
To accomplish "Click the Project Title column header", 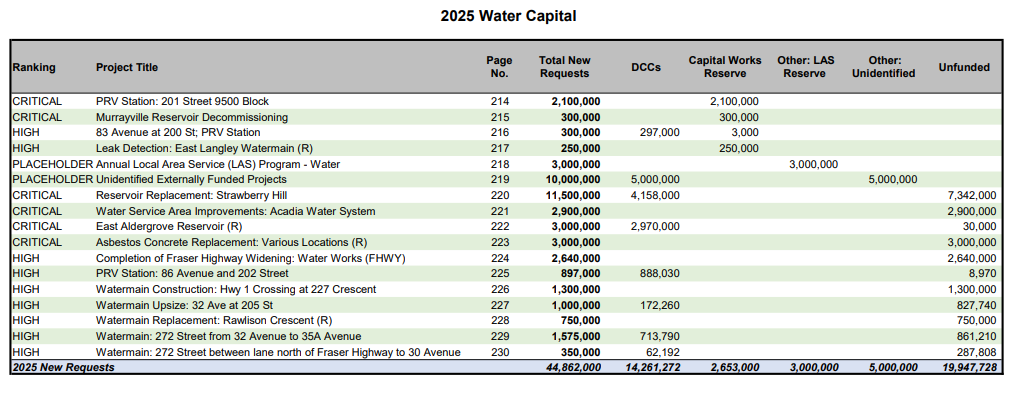I will pos(127,67).
